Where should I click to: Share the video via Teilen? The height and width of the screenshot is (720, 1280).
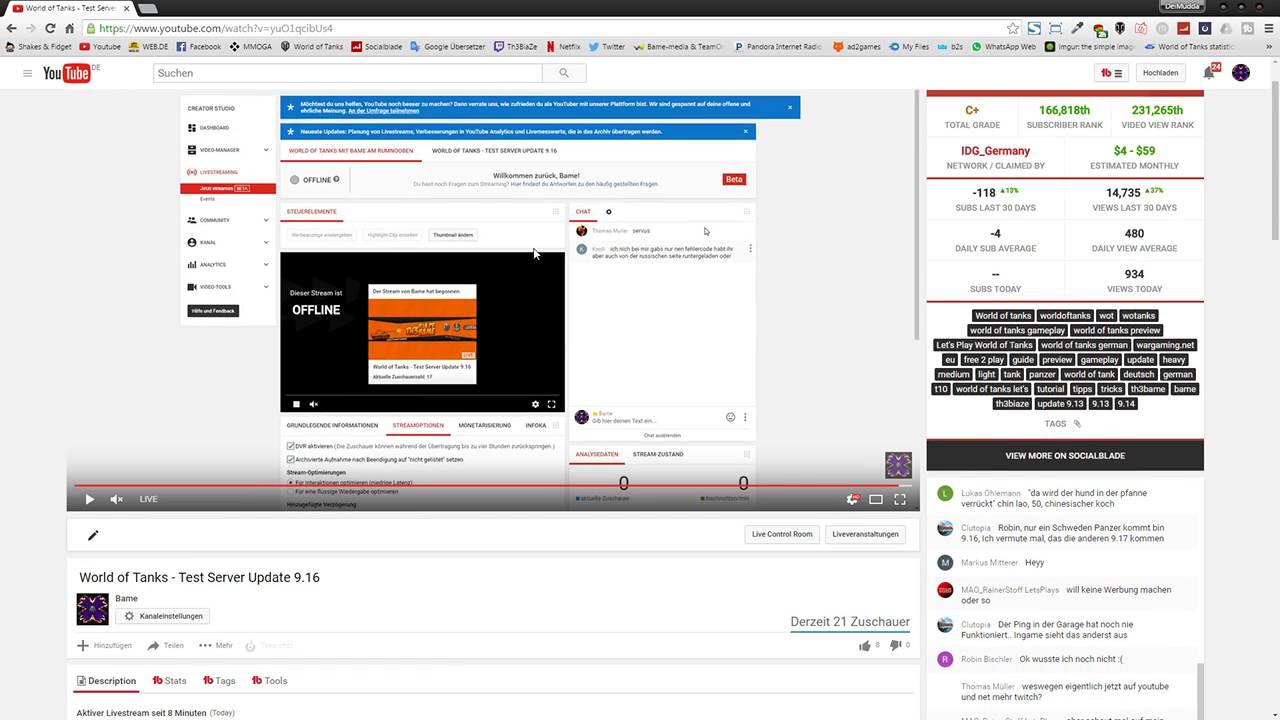pyautogui.click(x=165, y=646)
